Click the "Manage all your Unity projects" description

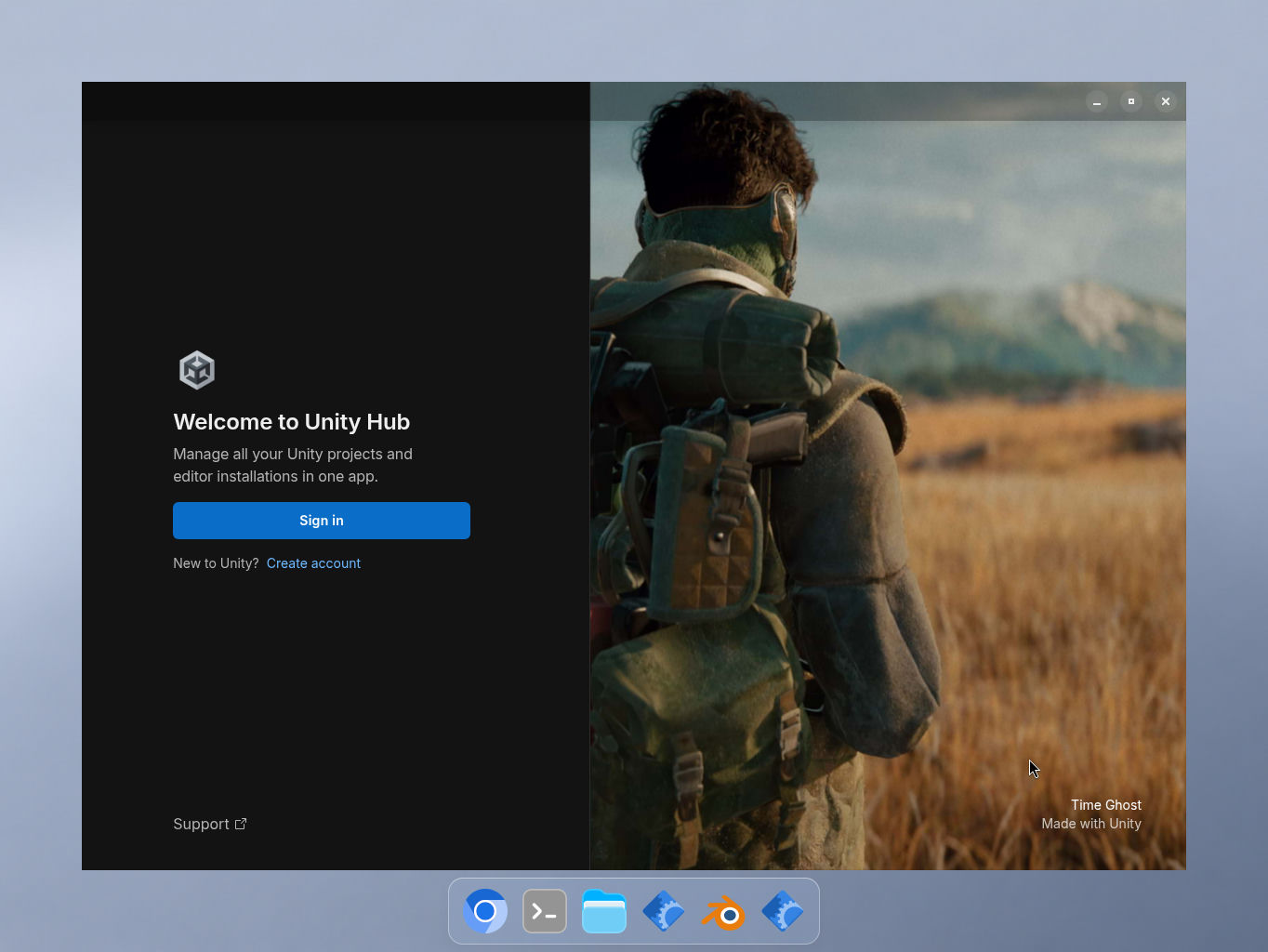coord(293,465)
